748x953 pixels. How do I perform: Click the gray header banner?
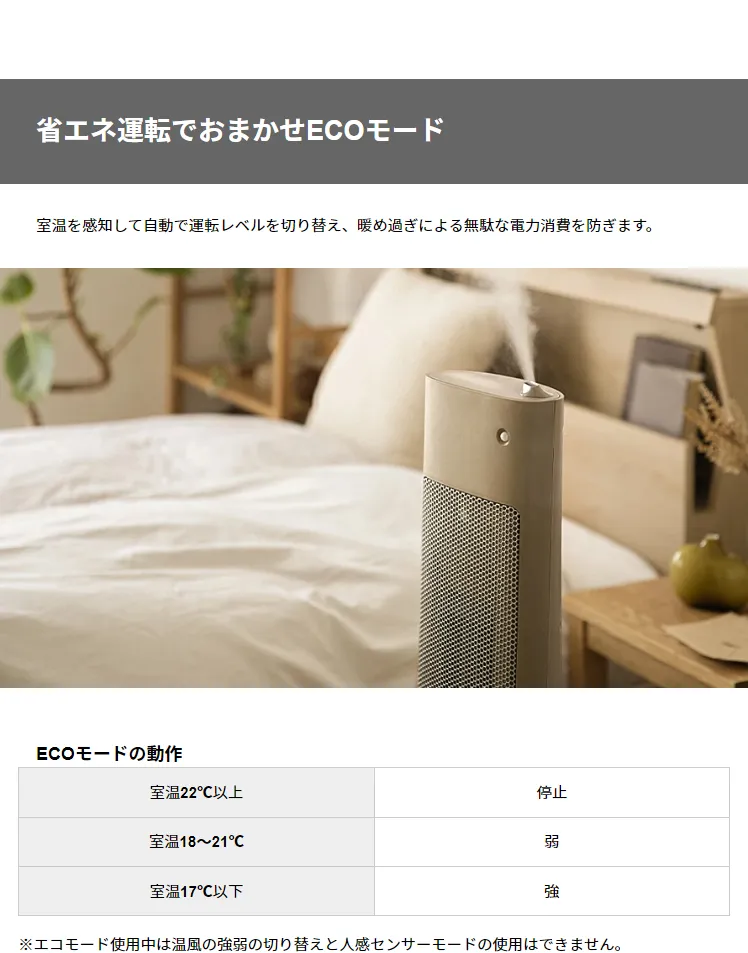tap(374, 131)
